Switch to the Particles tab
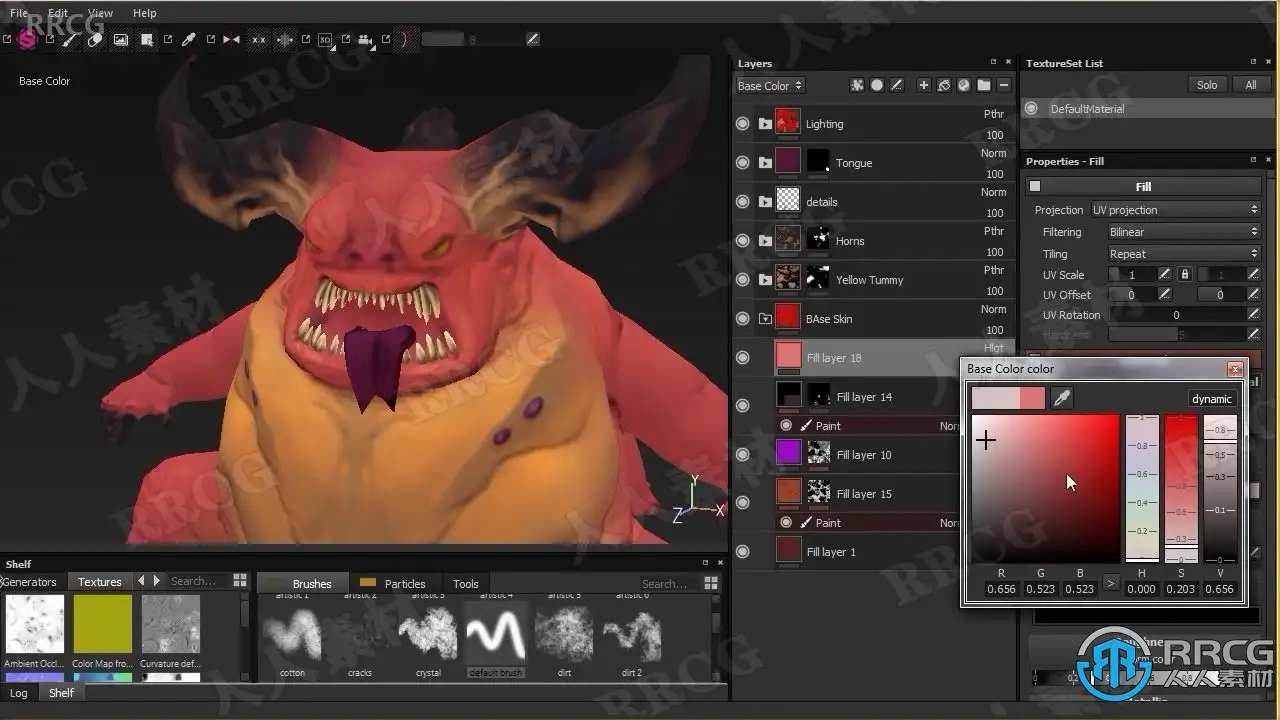Image resolution: width=1280 pixels, height=720 pixels. pyautogui.click(x=404, y=584)
